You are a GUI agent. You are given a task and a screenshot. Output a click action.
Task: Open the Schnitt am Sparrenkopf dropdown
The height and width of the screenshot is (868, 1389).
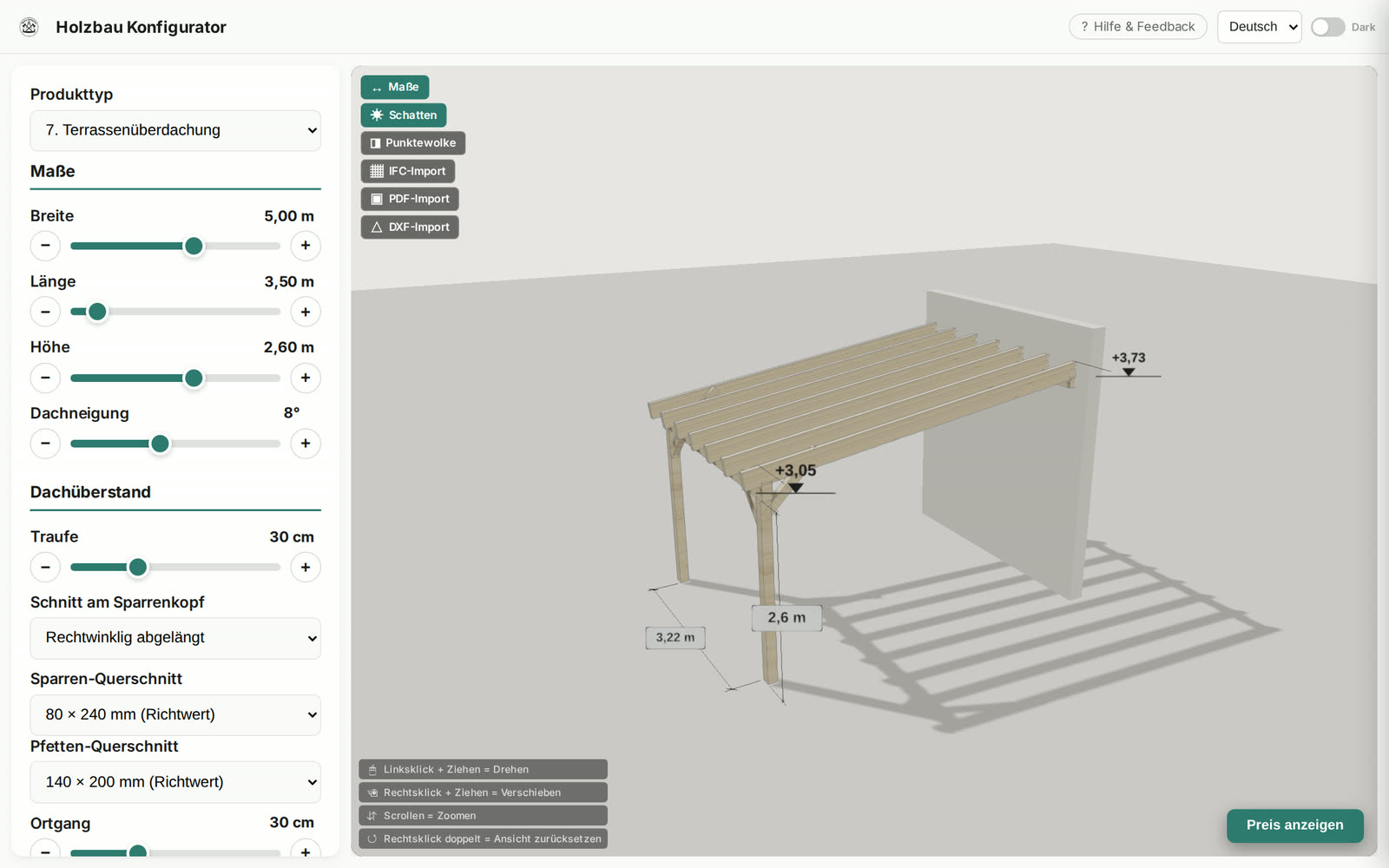coord(175,638)
